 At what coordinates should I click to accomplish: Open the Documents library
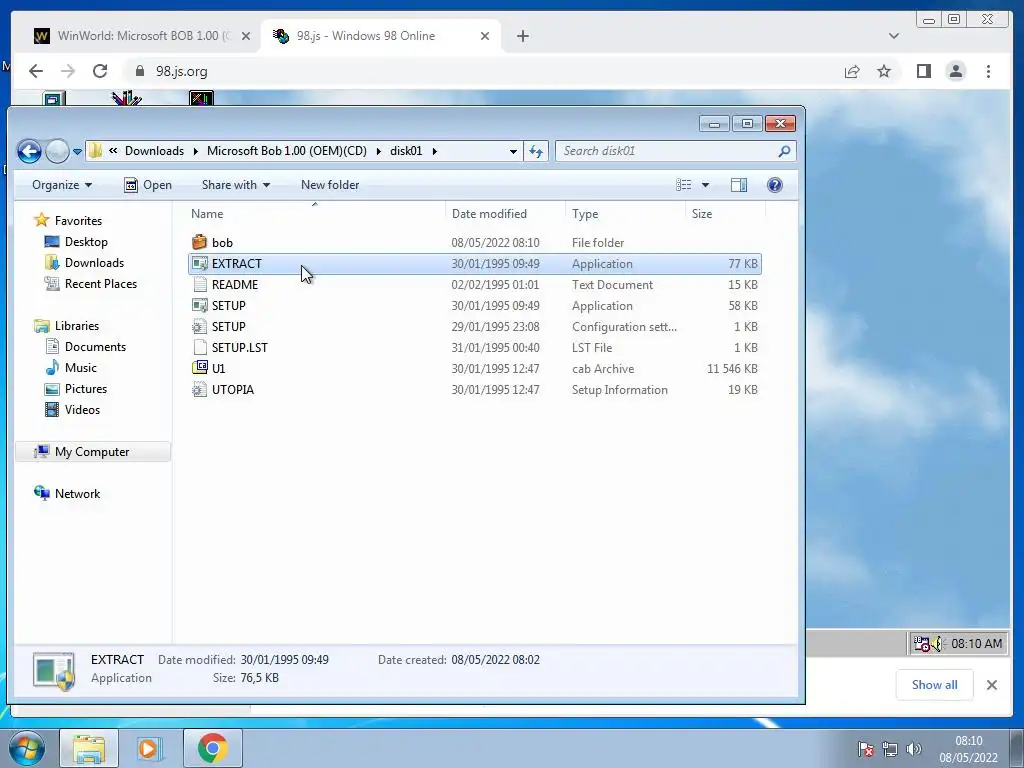click(x=95, y=347)
